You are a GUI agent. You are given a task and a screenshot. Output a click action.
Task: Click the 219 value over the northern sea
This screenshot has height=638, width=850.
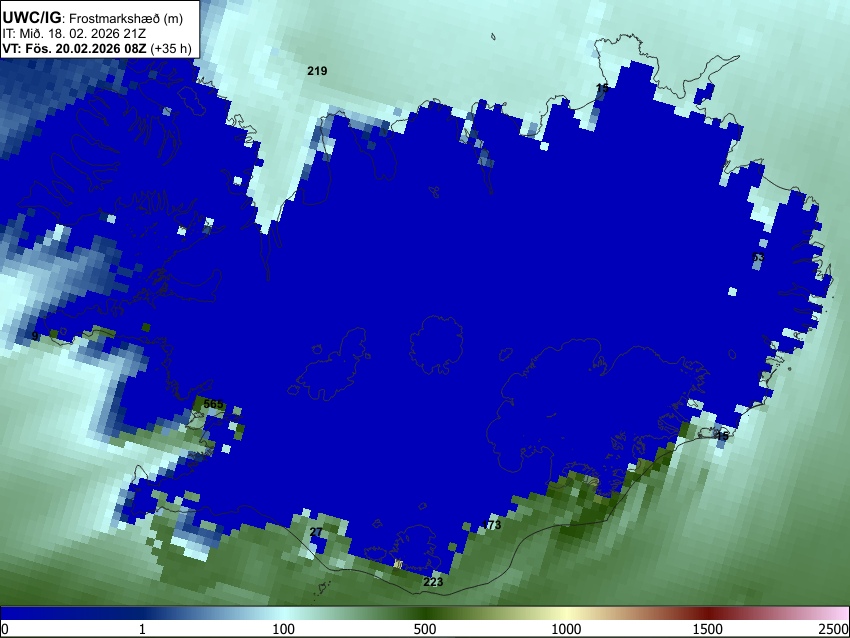click(x=317, y=70)
